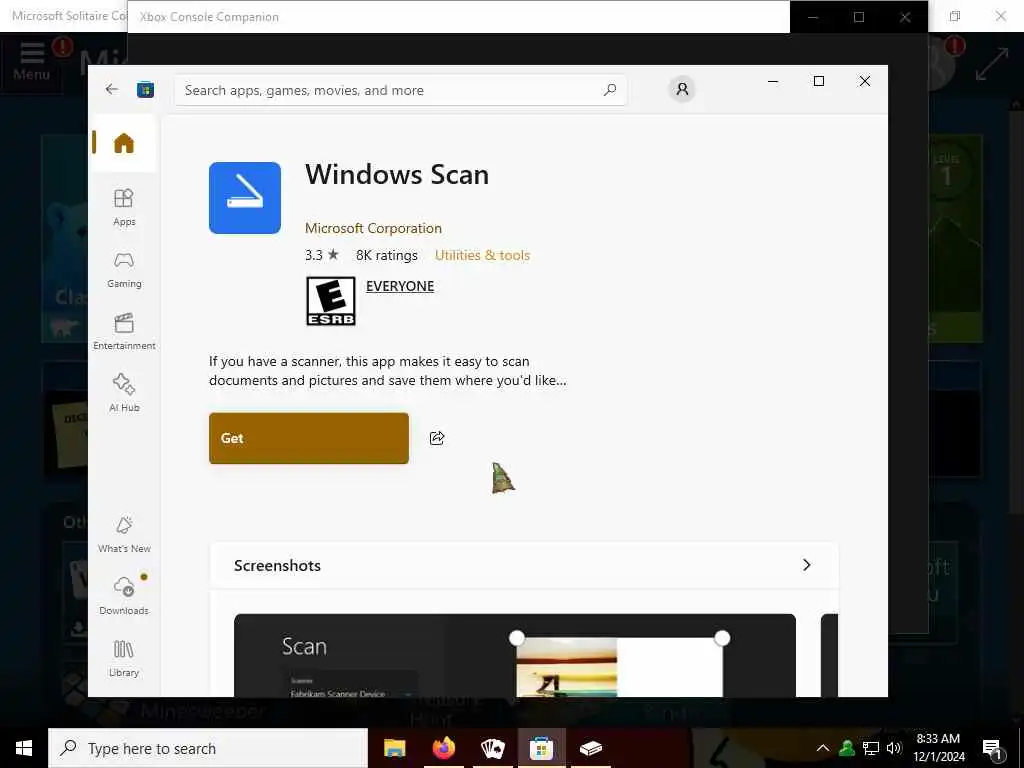Open the Windows Start menu

(24, 748)
